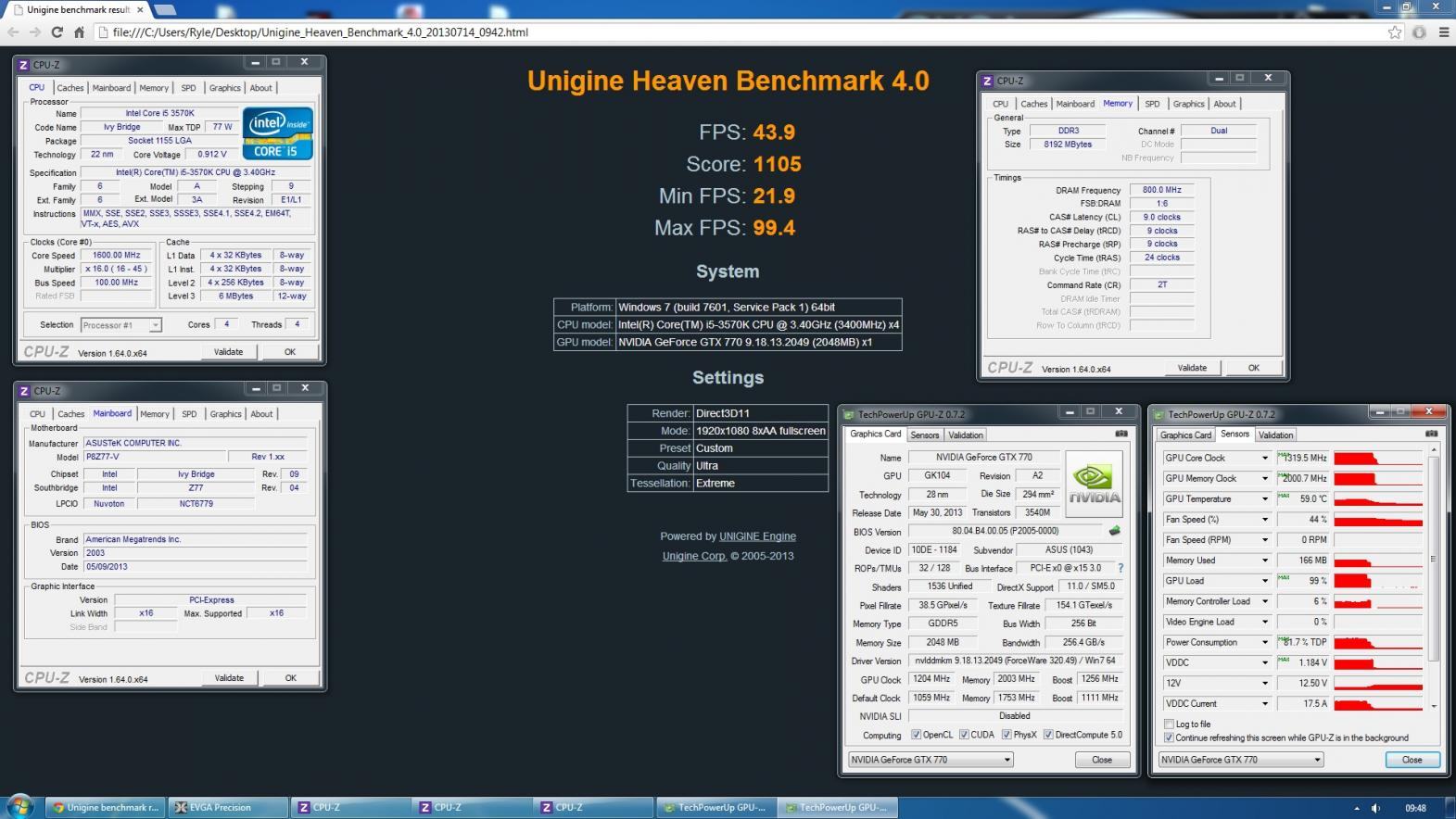
Task: Close the Unigine benchmark results browser tab
Action: pyautogui.click(x=140, y=9)
